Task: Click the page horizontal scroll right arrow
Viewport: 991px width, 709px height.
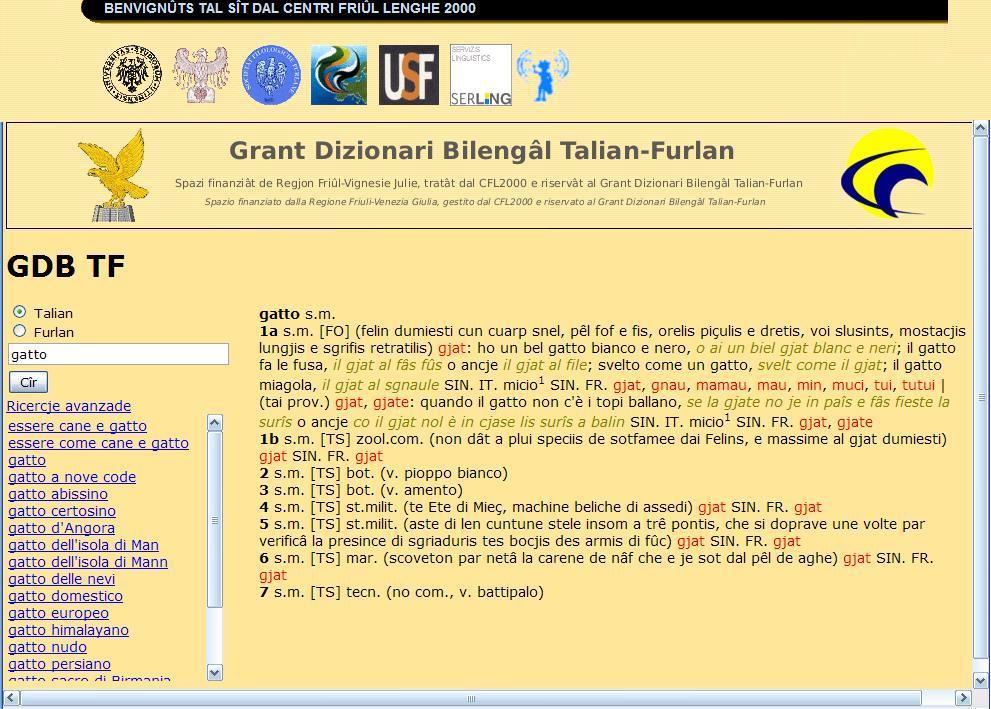Action: tap(963, 698)
